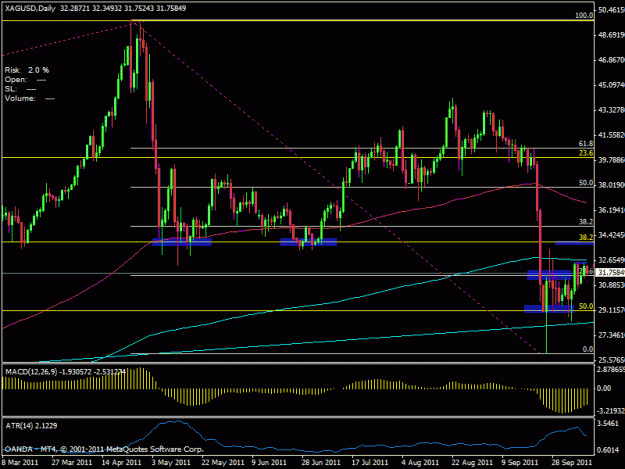Image resolution: width=625 pixels, height=469 pixels.
Task: Click the MACD zero level 0.00
Action: point(604,388)
